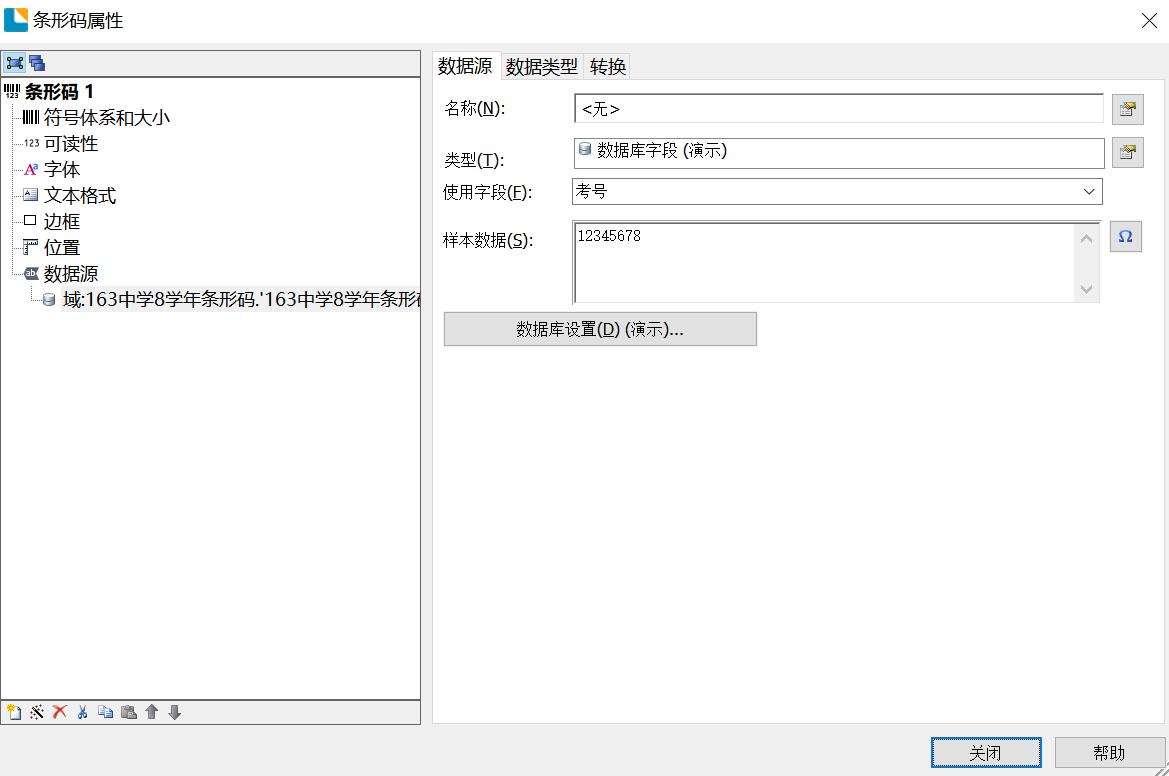Switch to the multiple objects view icon
The width and height of the screenshot is (1169, 776).
point(37,62)
